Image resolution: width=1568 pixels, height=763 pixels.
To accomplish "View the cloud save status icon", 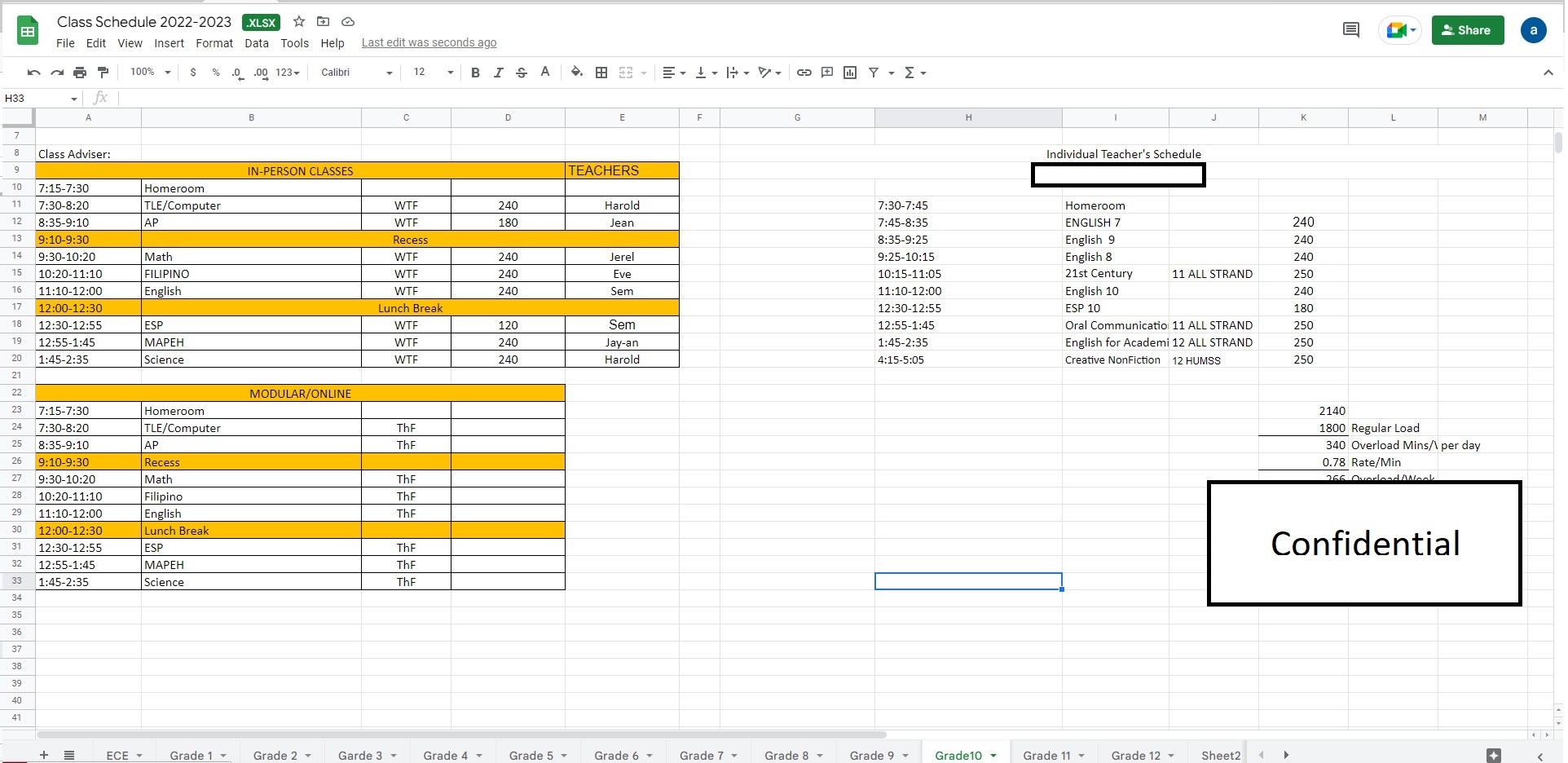I will (348, 22).
